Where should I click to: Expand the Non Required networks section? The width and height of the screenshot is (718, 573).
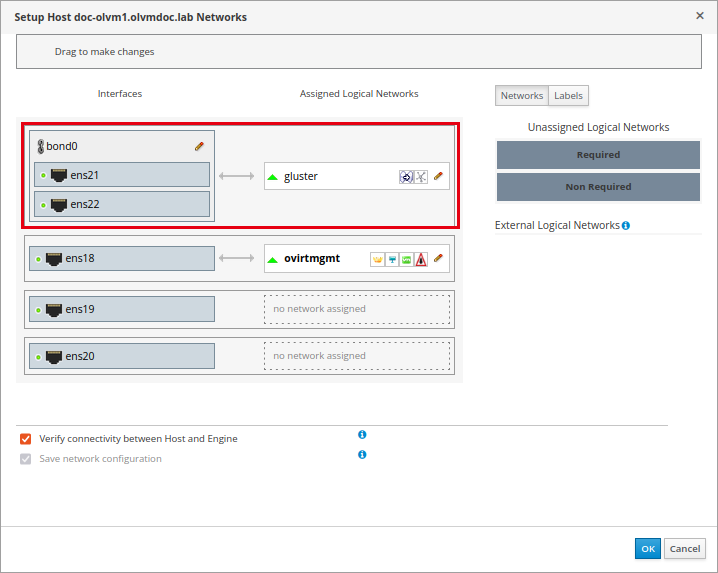(598, 187)
